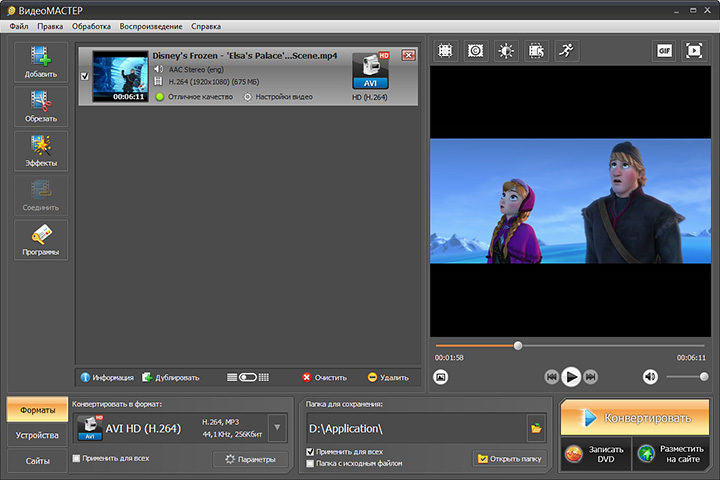This screenshot has height=480, width=720.
Task: Click the Соединить join videos icon
Action: tap(41, 196)
